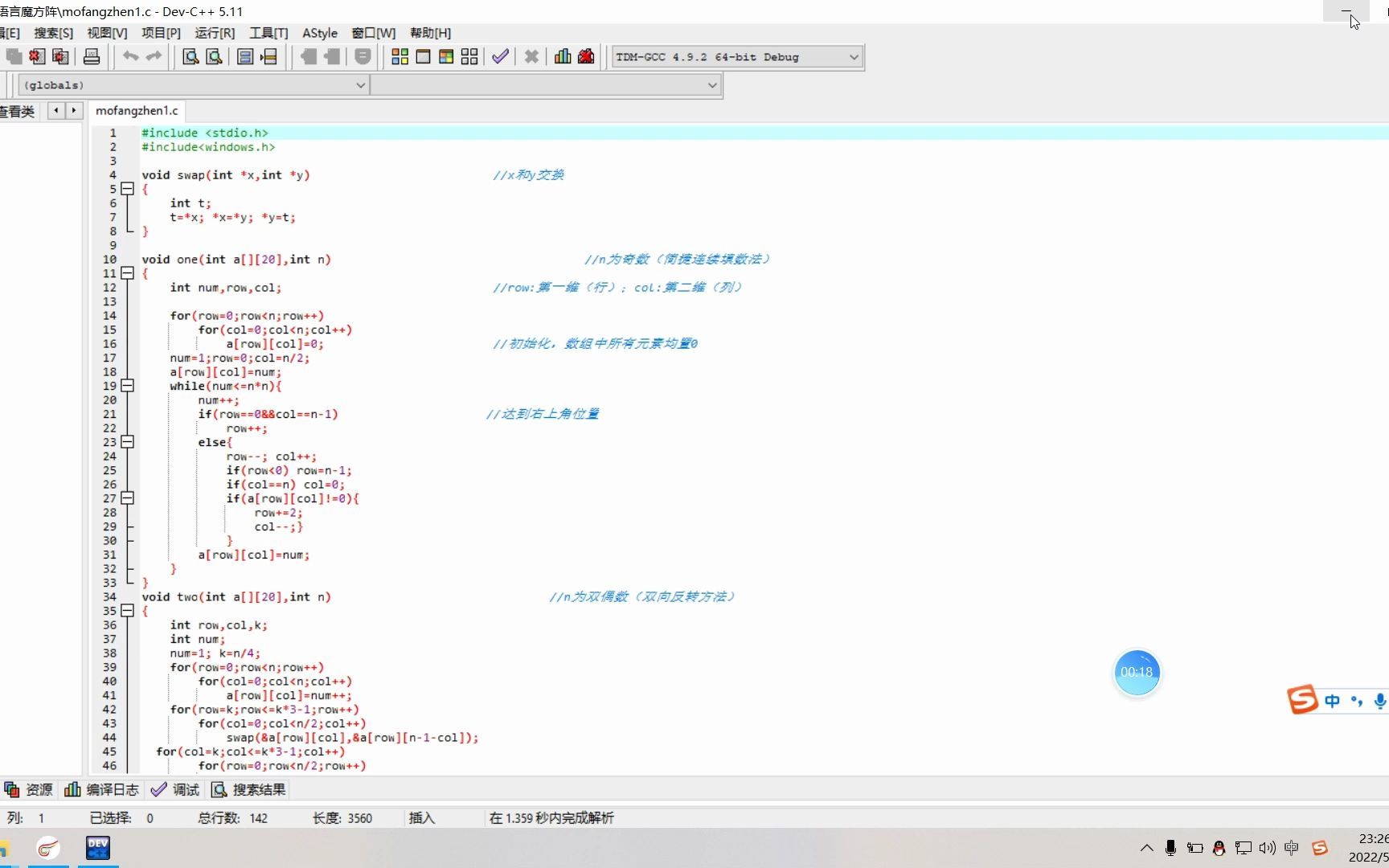Collapse the if block fold at line 27
The image size is (1389, 868).
(x=127, y=498)
